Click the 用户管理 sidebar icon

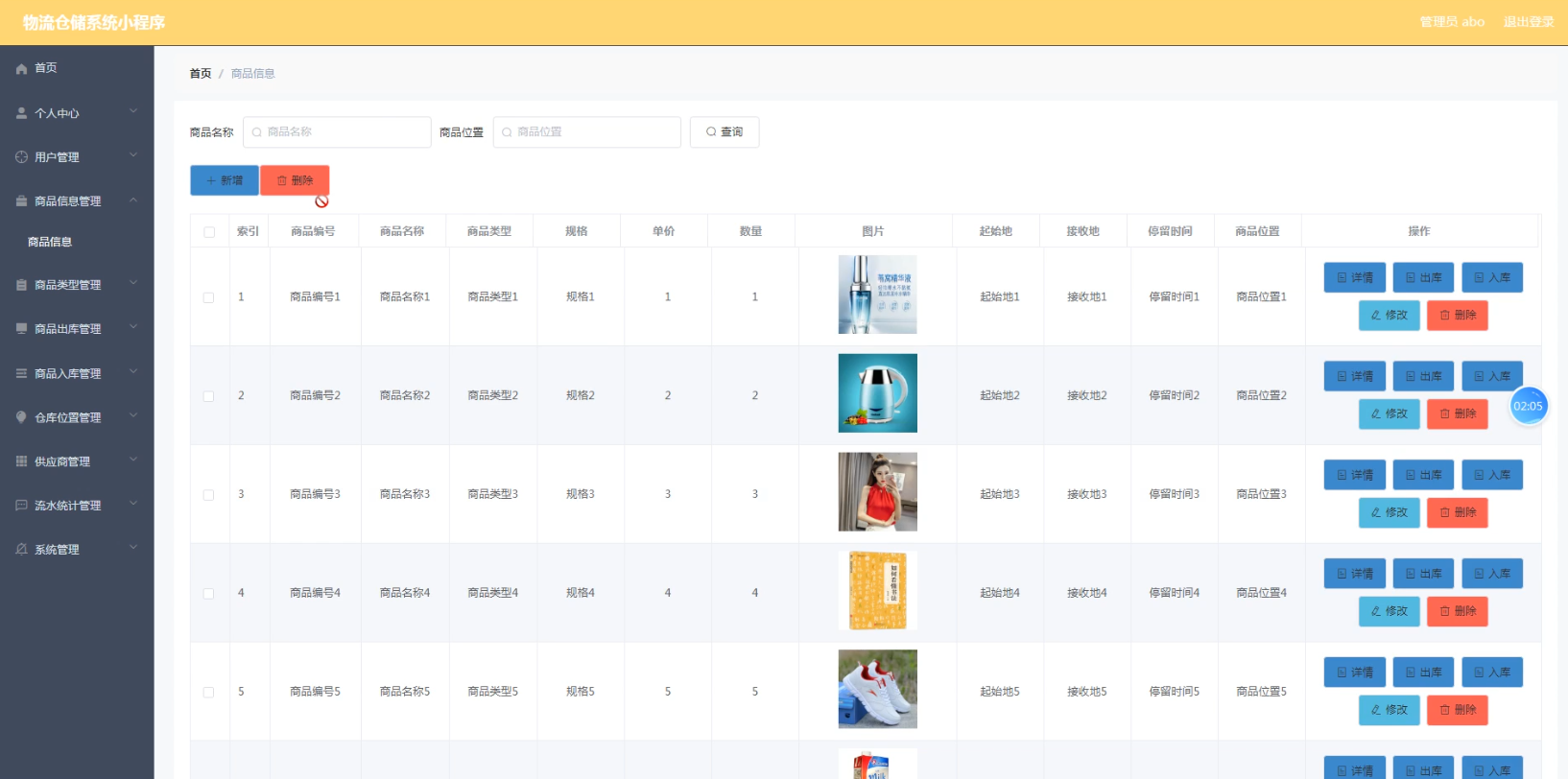click(x=21, y=156)
